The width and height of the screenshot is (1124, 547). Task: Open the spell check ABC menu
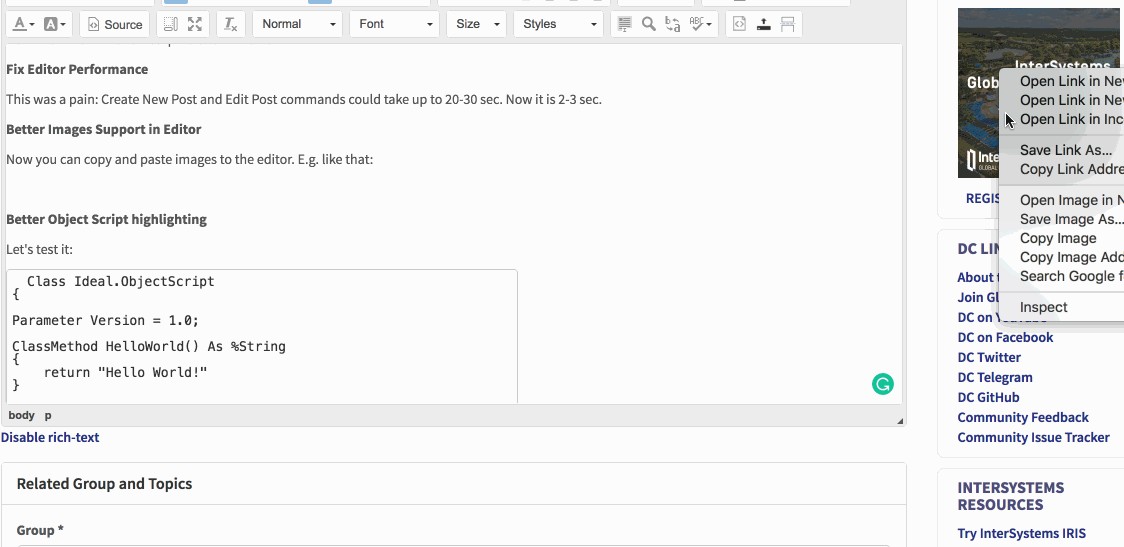click(702, 24)
